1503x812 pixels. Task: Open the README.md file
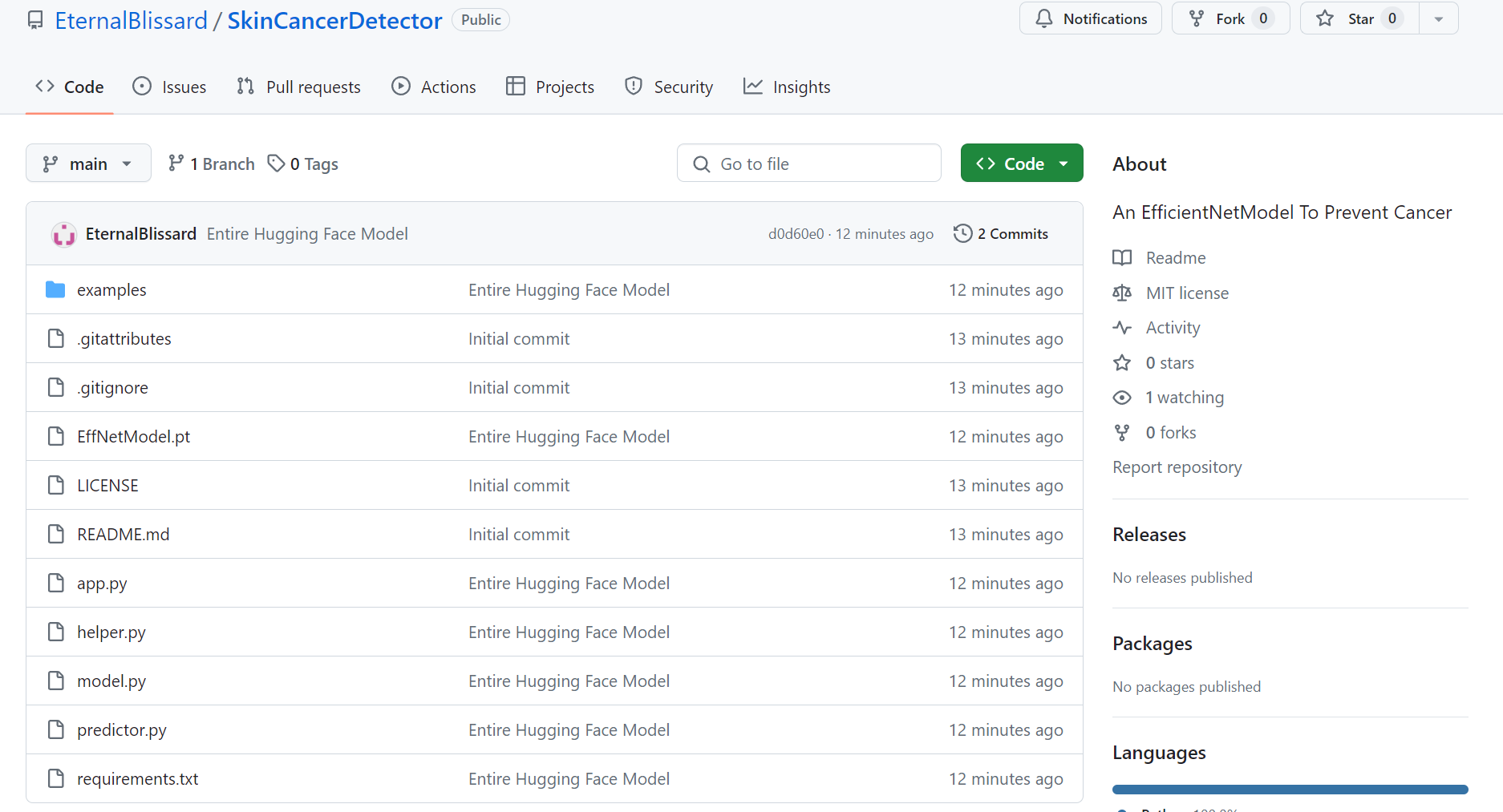point(124,534)
